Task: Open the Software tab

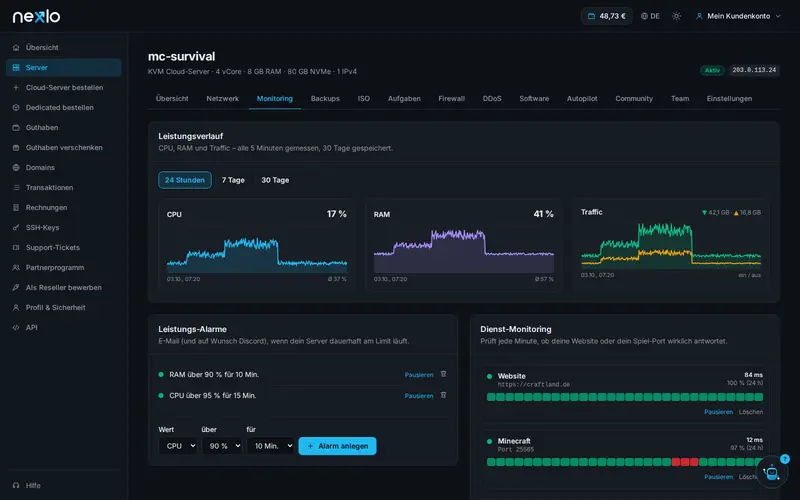Action: pos(534,98)
